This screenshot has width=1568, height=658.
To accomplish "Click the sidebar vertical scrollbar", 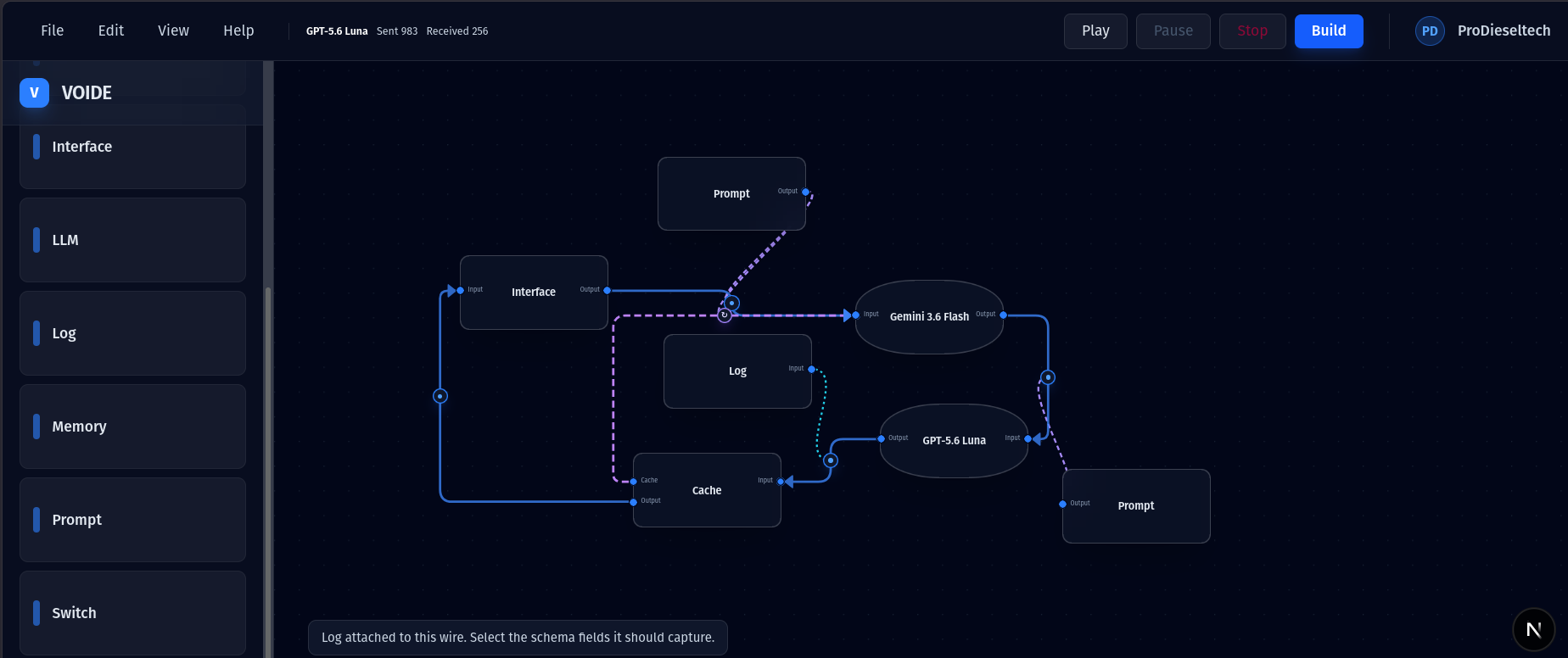I will 268,471.
